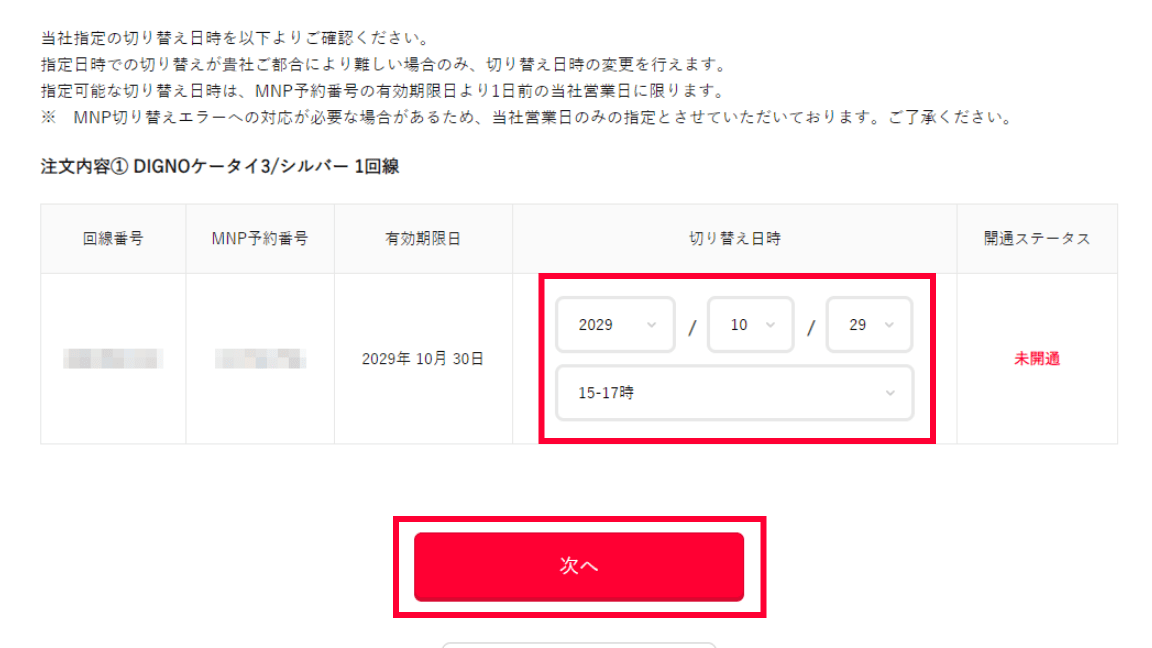The height and width of the screenshot is (648, 1152).
Task: Click the chevron arrow in the 15-17時 time dropdown
Action: point(890,393)
